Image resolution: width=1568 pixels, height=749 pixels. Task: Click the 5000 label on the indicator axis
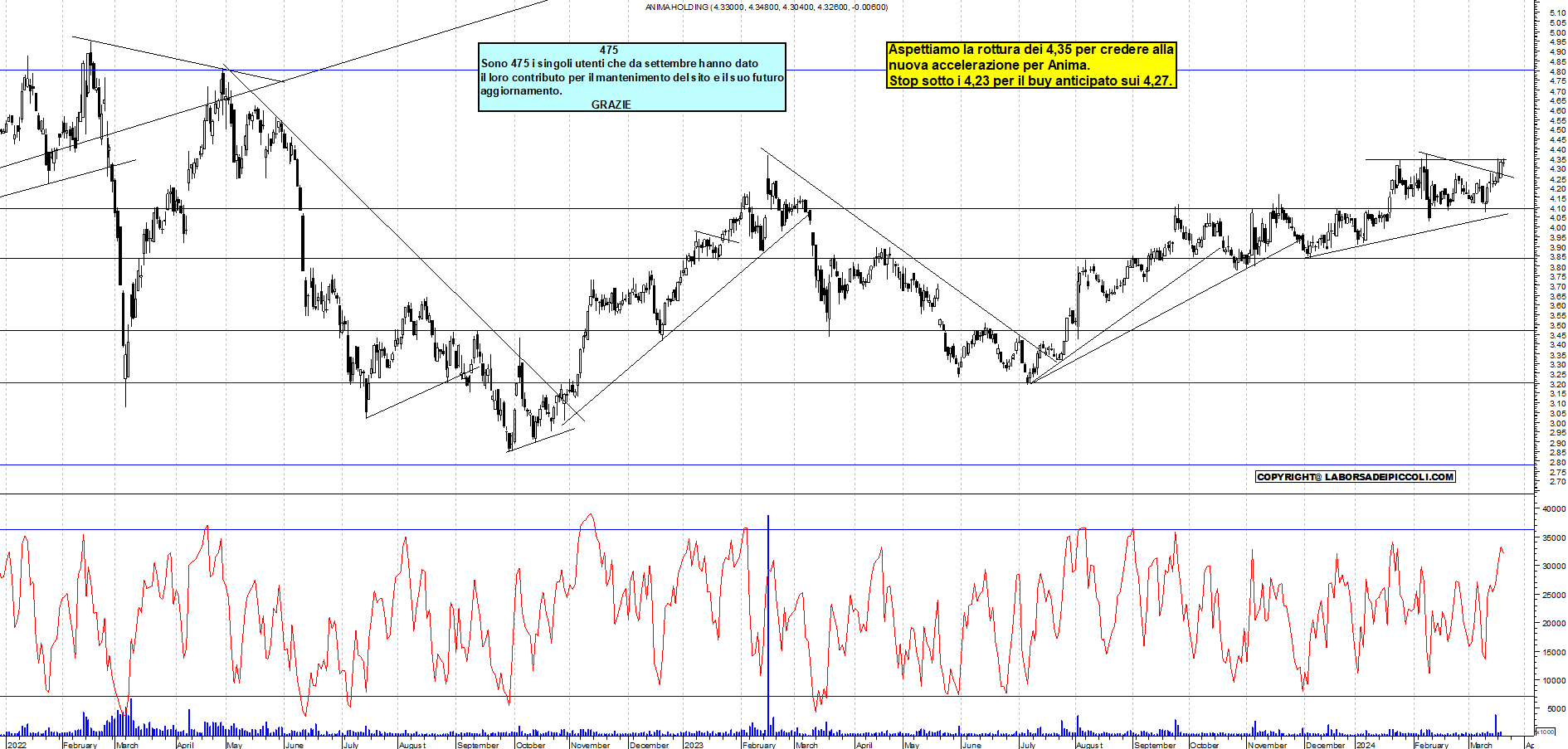[x=1556, y=709]
